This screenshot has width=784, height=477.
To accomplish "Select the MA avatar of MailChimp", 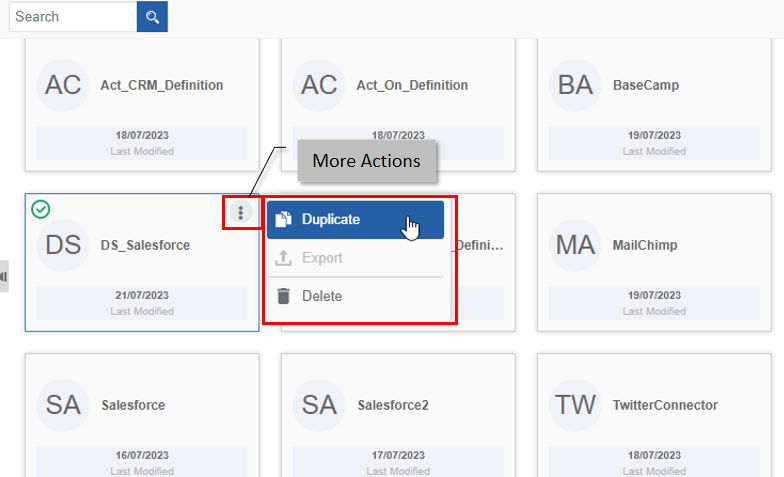I will tap(575, 245).
